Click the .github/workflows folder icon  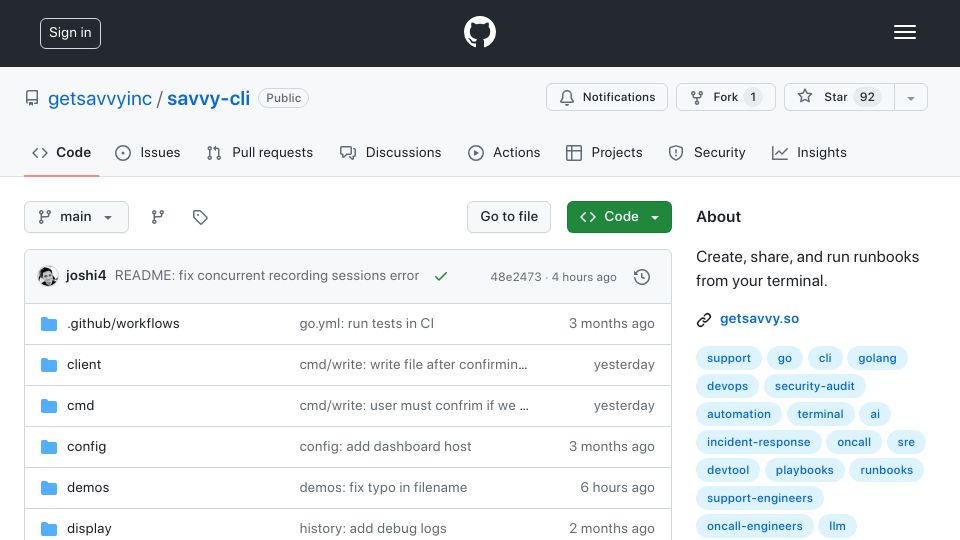click(x=49, y=324)
